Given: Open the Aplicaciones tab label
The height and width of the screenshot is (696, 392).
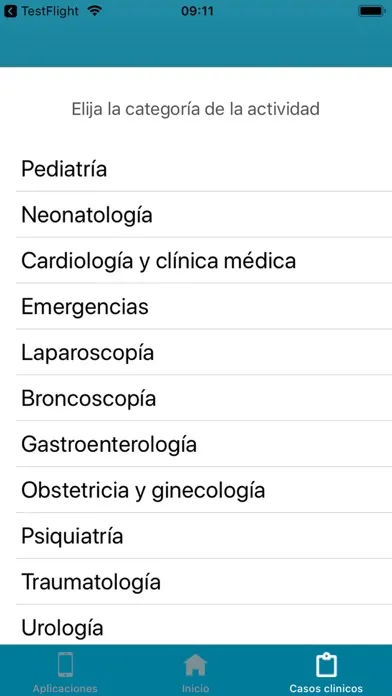Looking at the screenshot, I should [x=65, y=688].
